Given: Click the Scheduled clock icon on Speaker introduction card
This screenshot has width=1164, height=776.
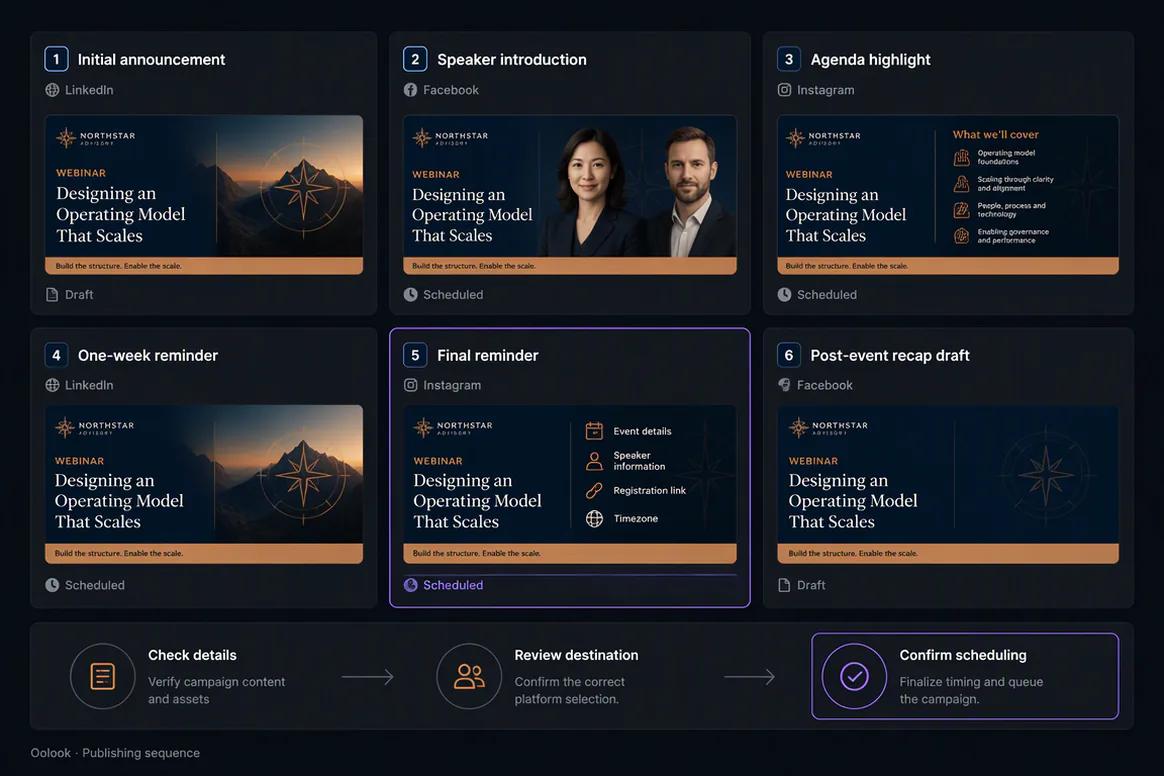Looking at the screenshot, I should click(x=411, y=295).
